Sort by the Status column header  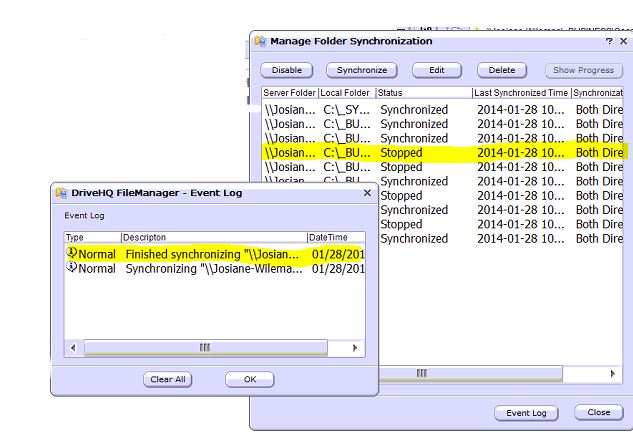point(424,92)
